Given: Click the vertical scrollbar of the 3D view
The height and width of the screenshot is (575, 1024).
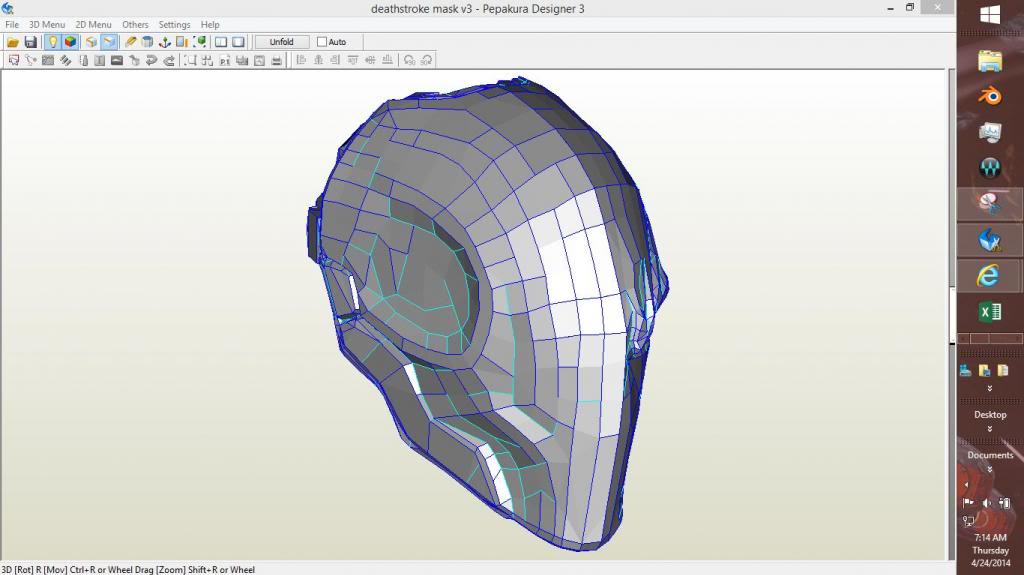Looking at the screenshot, I should 952,315.
